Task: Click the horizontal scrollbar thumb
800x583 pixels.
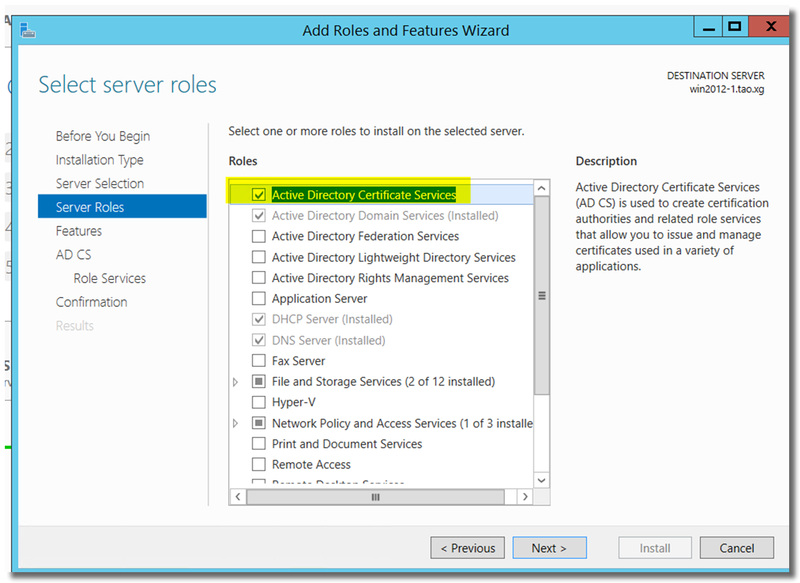Action: [x=376, y=497]
